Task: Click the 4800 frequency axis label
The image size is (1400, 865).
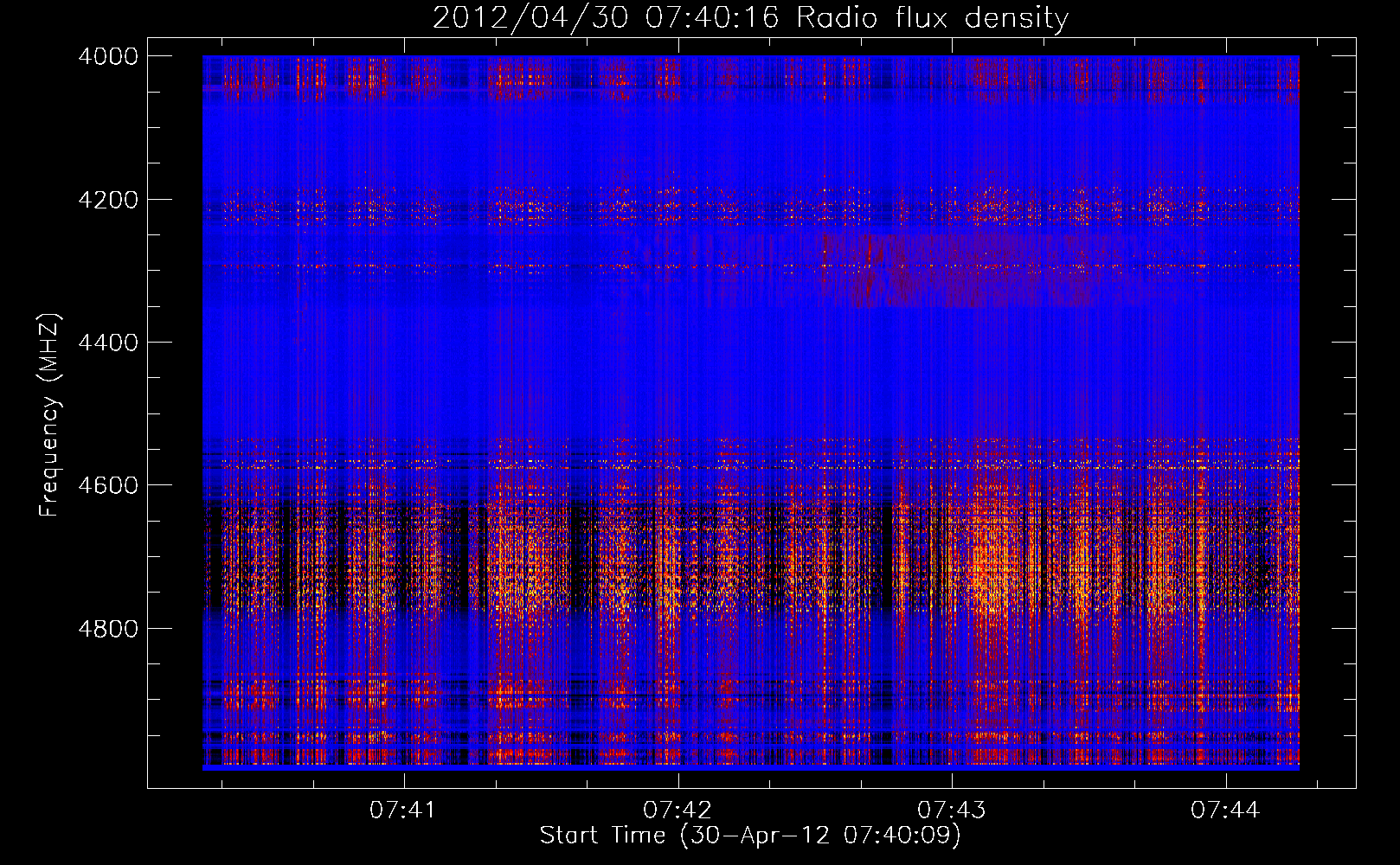Action: tap(108, 628)
